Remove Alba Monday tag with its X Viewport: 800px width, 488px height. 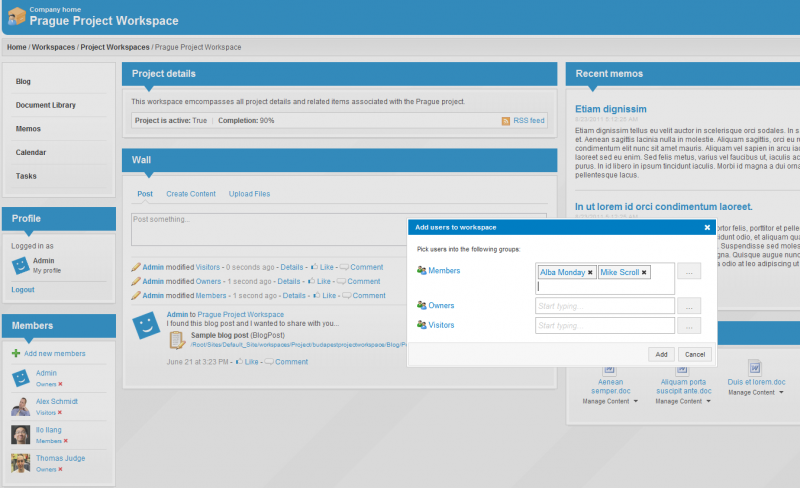click(x=590, y=273)
